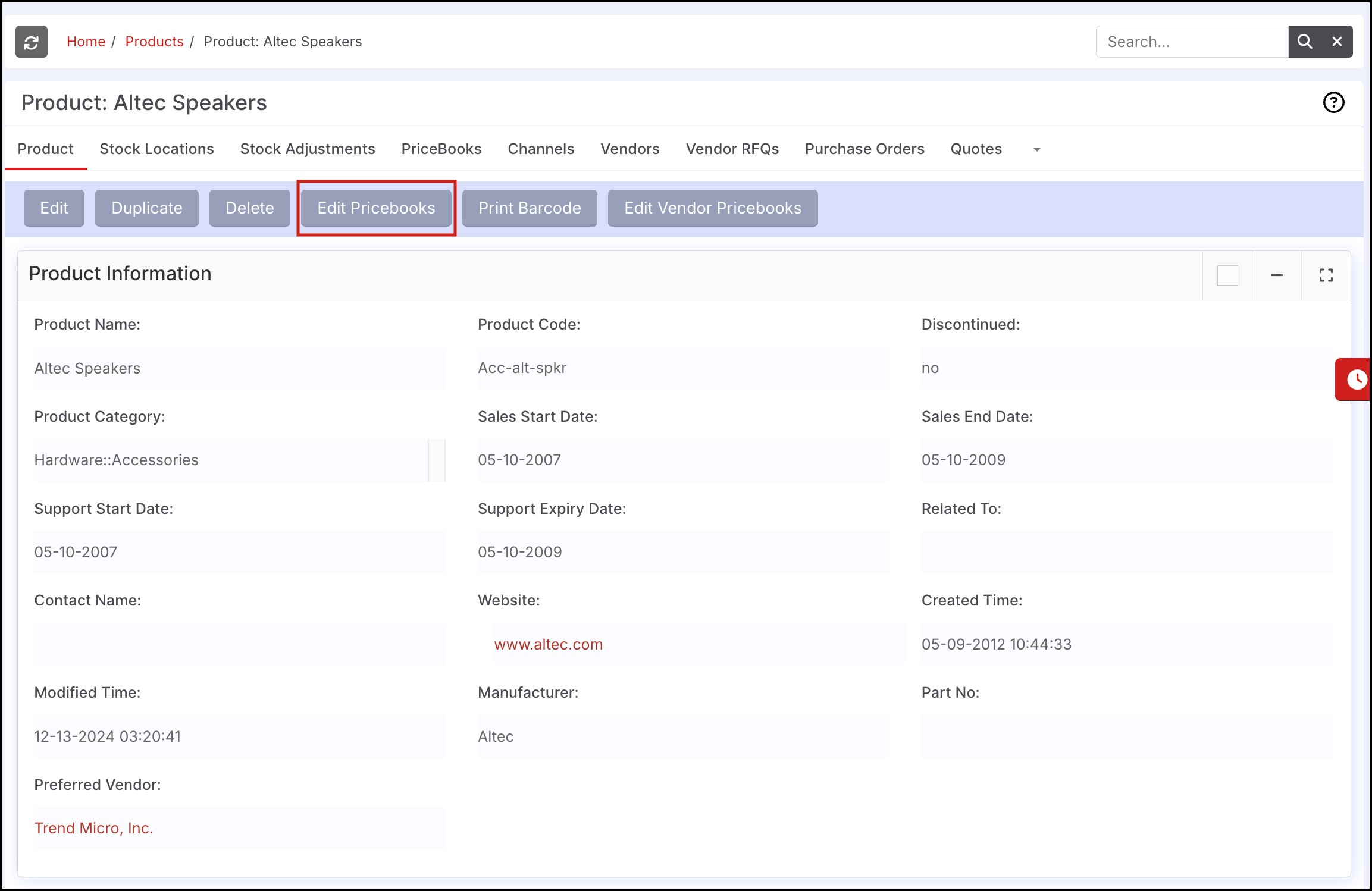Expand the more tabs dropdown arrow
The image size is (1372, 891).
[1037, 149]
